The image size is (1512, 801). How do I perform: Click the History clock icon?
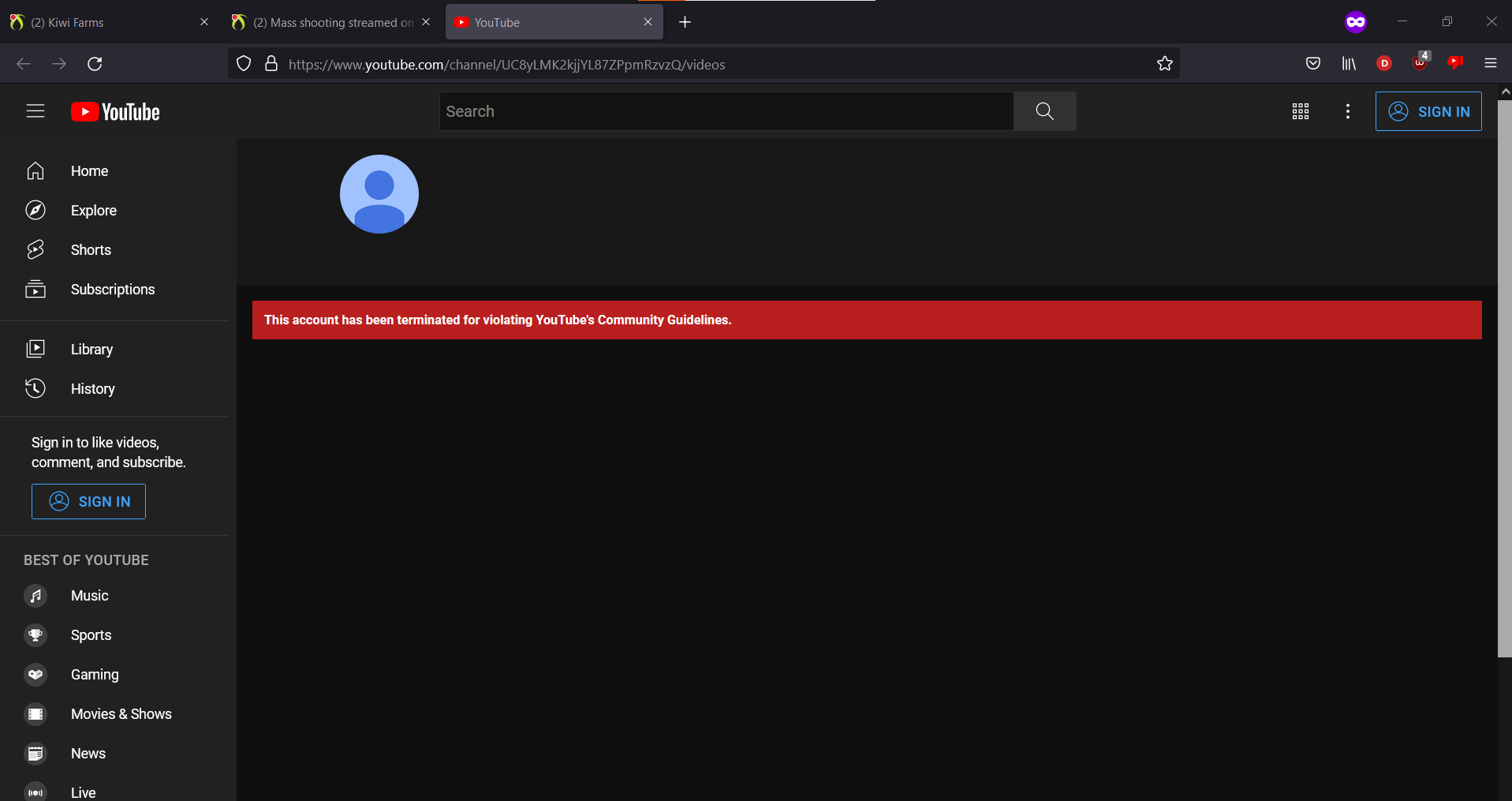tap(35, 388)
